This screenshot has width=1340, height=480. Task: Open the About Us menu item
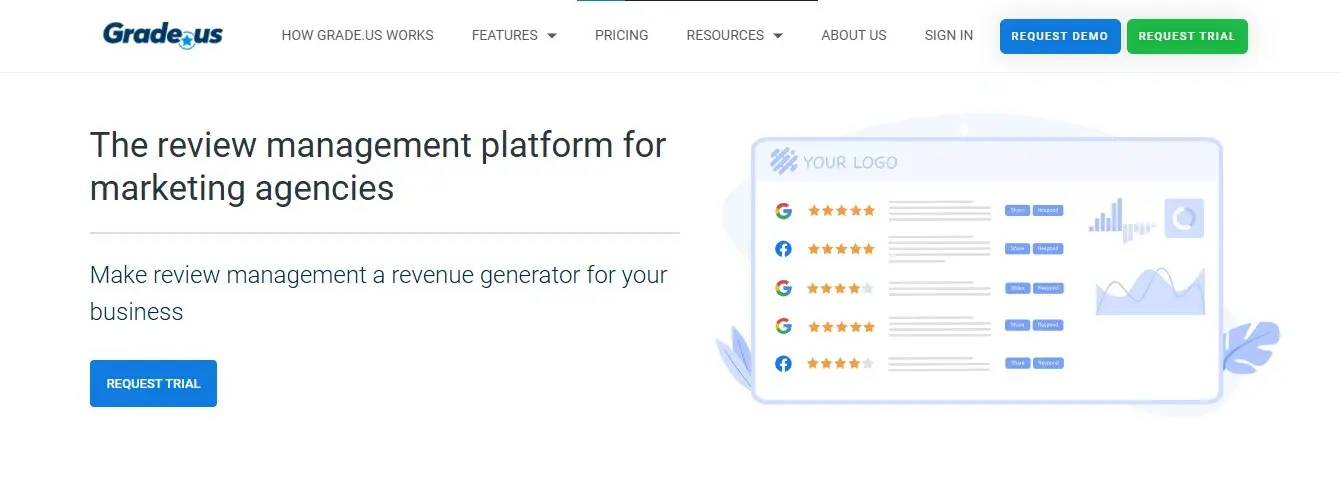pyautogui.click(x=853, y=35)
